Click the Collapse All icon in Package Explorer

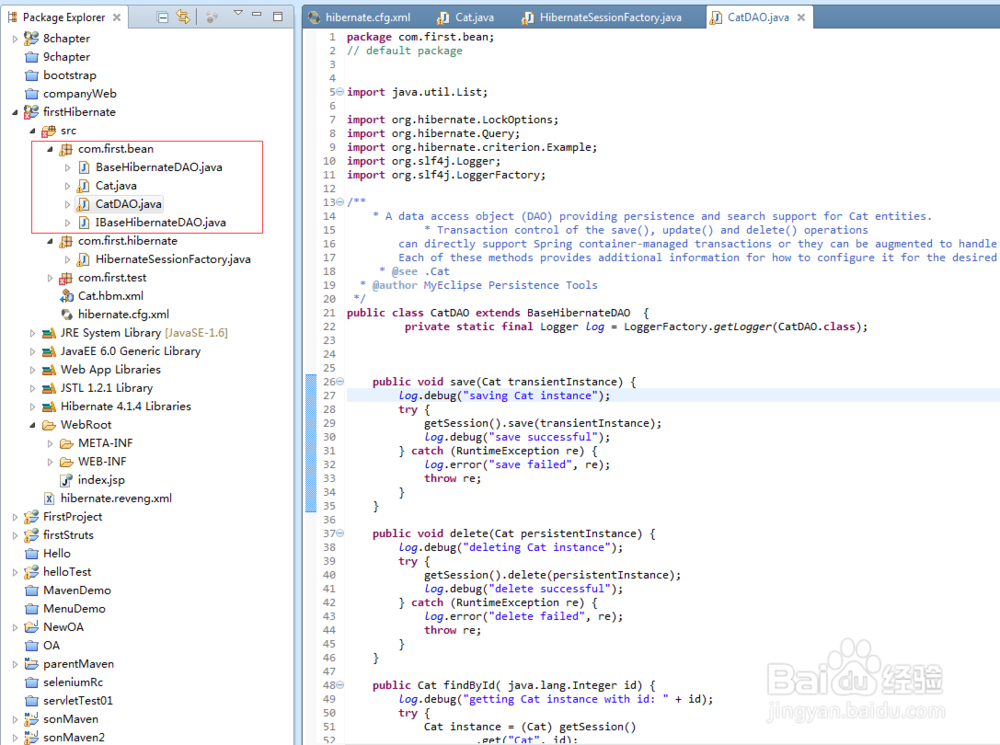click(x=163, y=17)
